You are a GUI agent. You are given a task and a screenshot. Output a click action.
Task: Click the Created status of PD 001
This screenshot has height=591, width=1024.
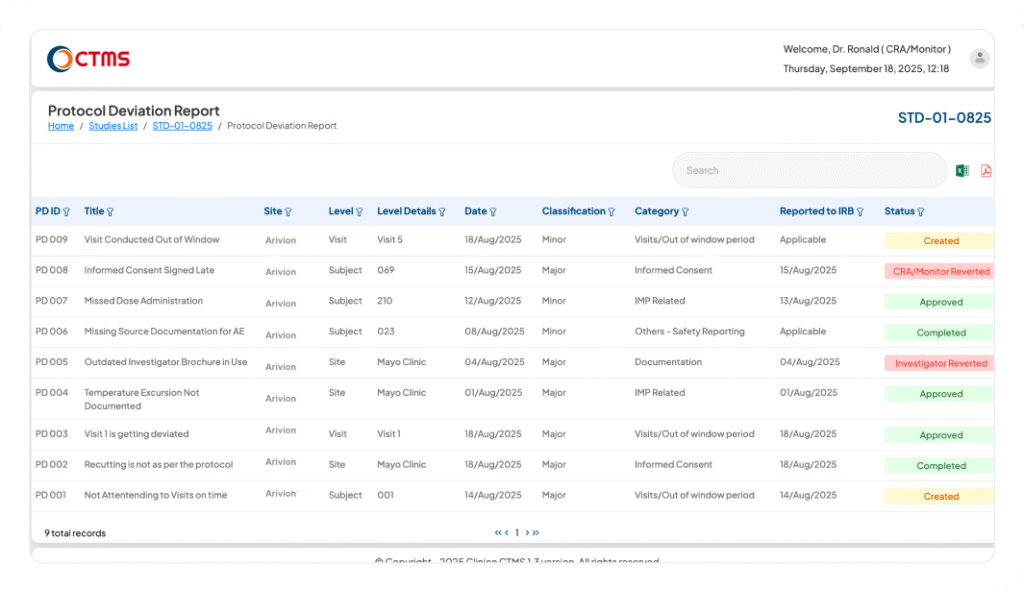940,497
